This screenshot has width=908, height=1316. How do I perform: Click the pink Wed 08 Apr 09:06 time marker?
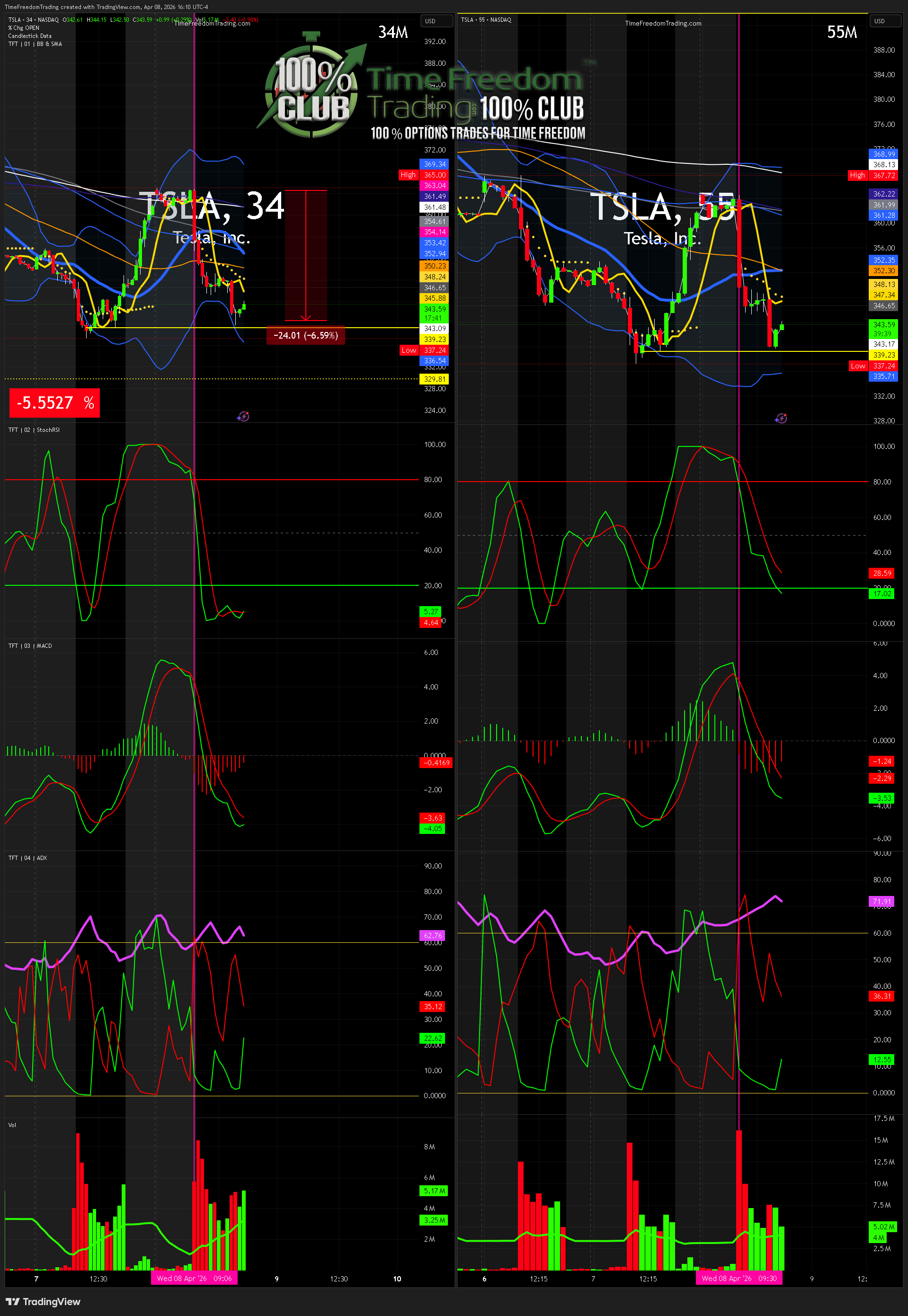[x=194, y=1279]
